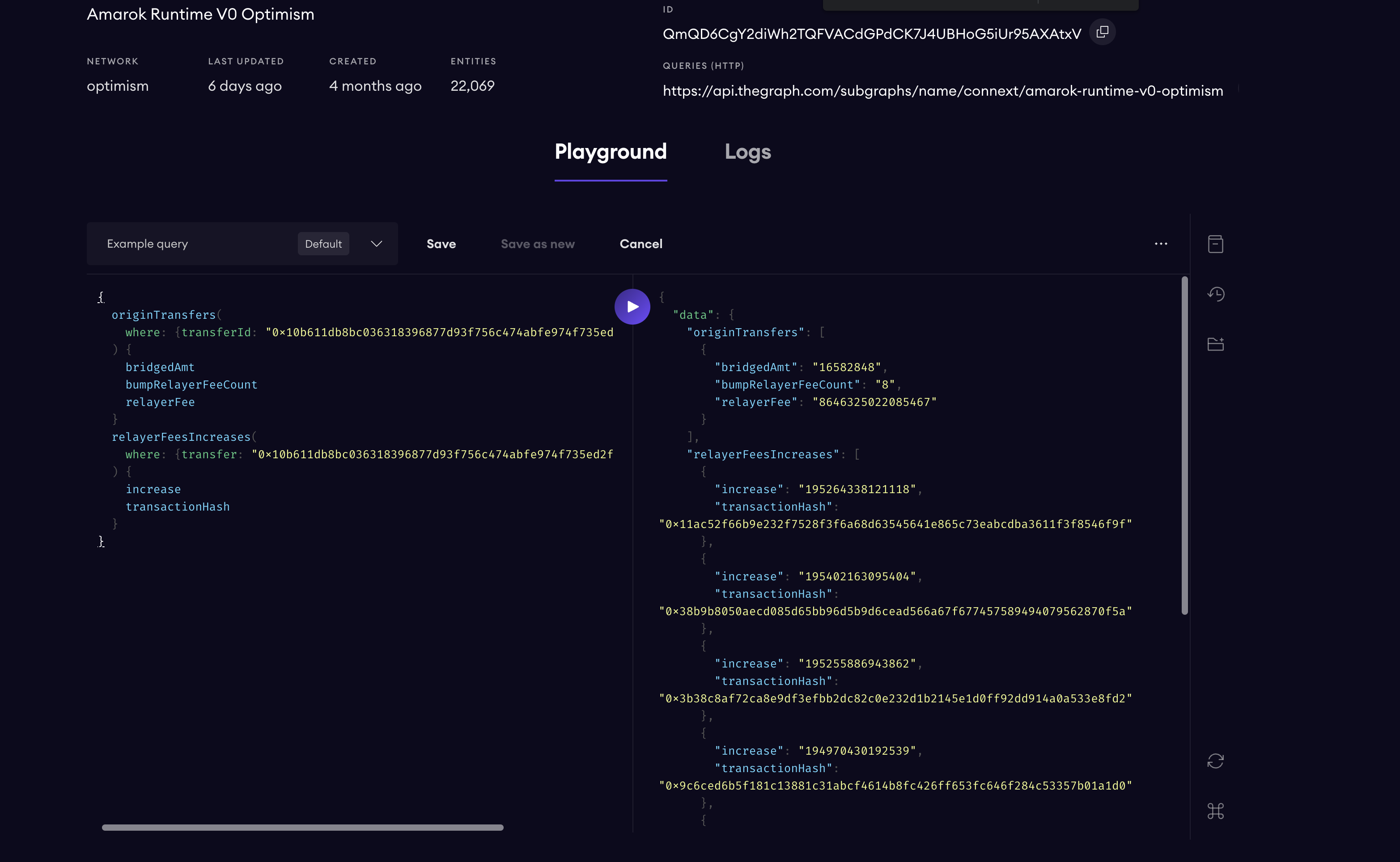1400x862 pixels.
Task: Open the Explorer plugin in the sidebar
Action: pyautogui.click(x=1215, y=344)
